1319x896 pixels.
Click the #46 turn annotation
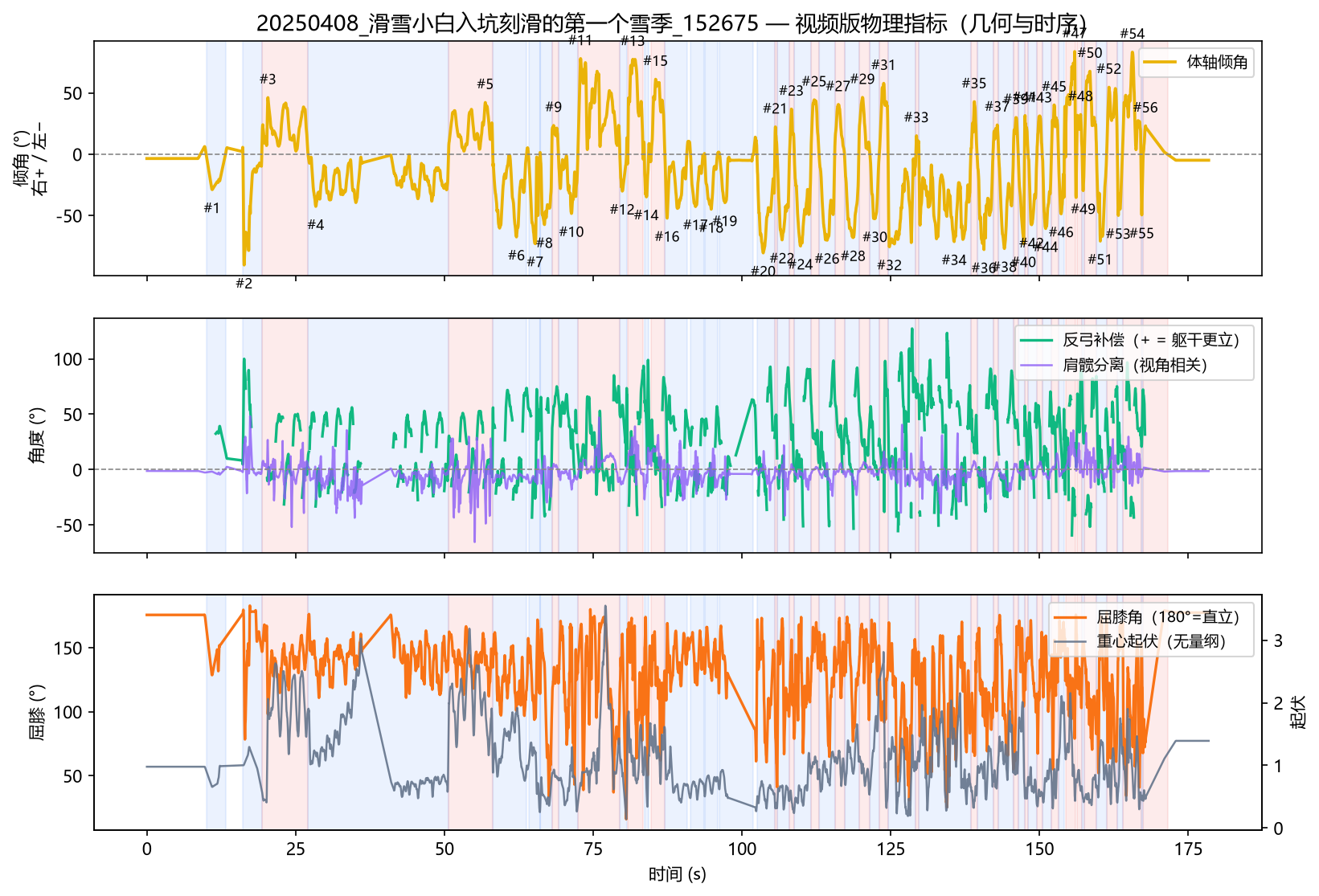click(x=1061, y=232)
